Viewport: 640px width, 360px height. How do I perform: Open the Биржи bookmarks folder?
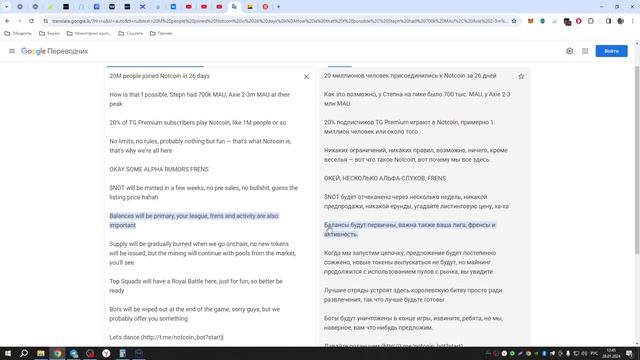pos(49,33)
